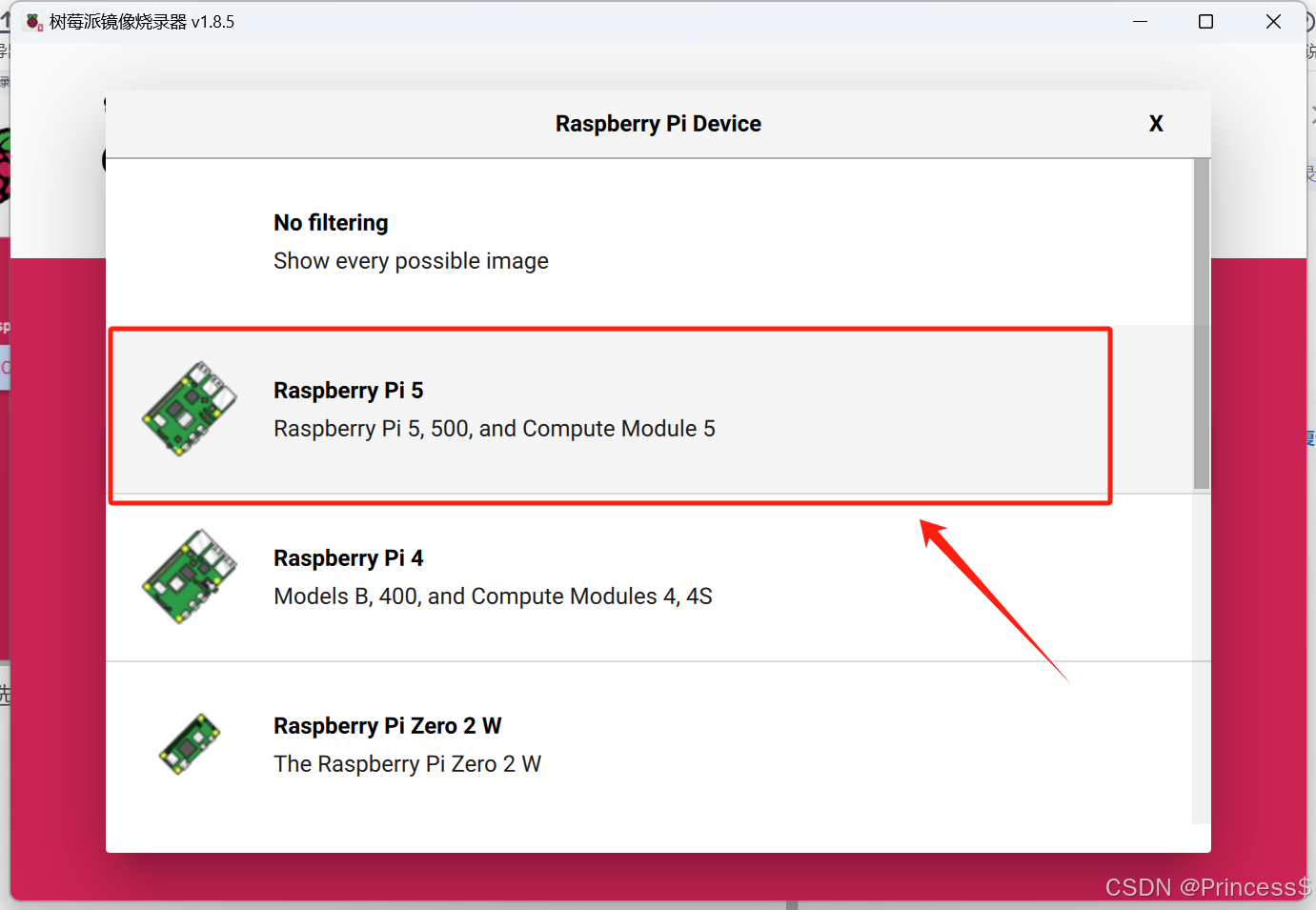The height and width of the screenshot is (910, 1316).
Task: Click 'Models B, 400, and Compute Modules 4, 4S'
Action: point(493,597)
